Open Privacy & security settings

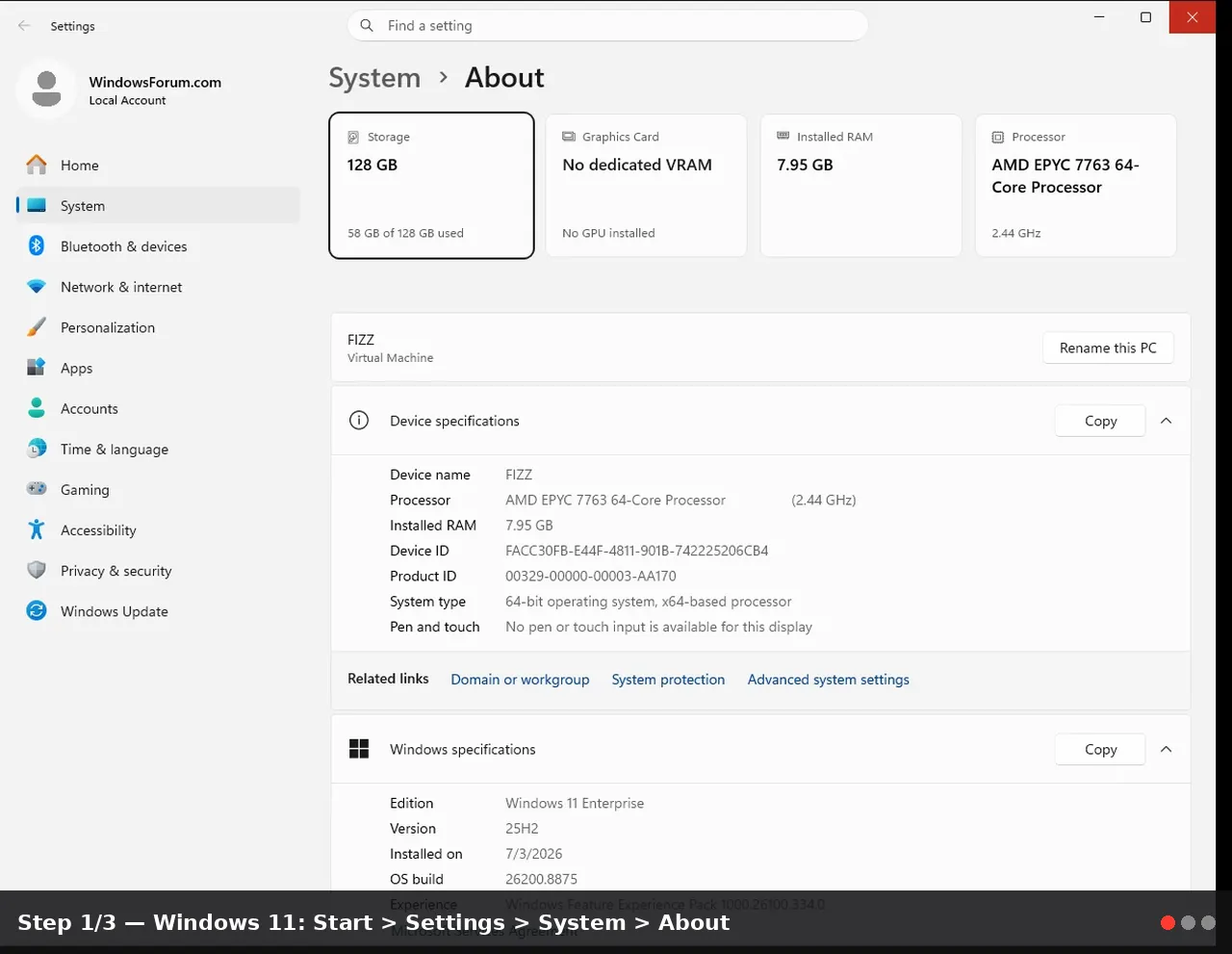click(x=158, y=570)
